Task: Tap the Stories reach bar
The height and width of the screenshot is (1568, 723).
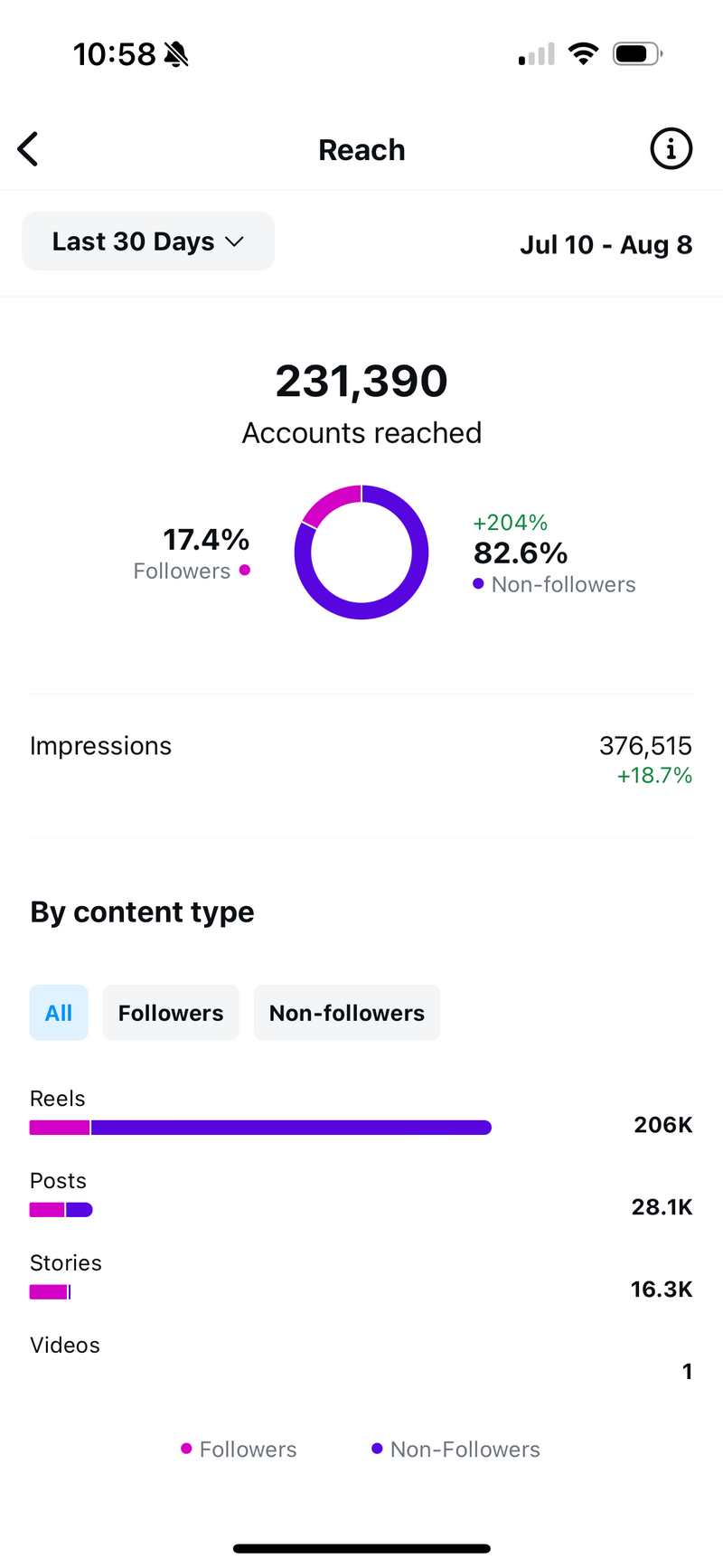Action: [50, 1292]
